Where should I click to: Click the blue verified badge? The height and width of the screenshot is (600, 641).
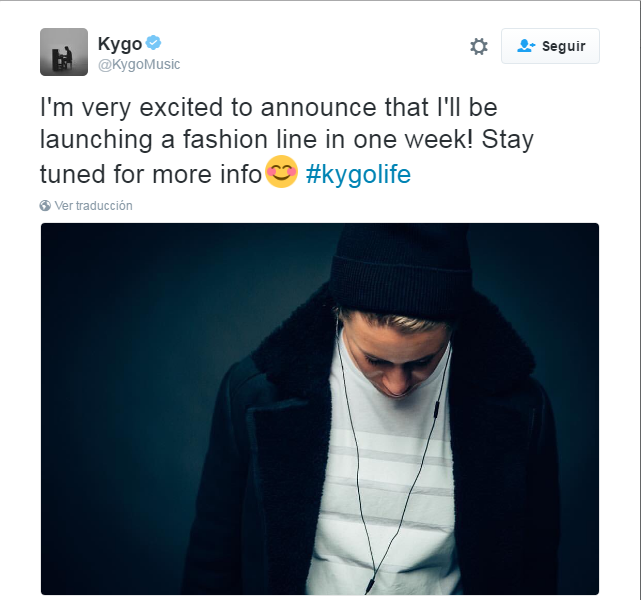[x=153, y=43]
